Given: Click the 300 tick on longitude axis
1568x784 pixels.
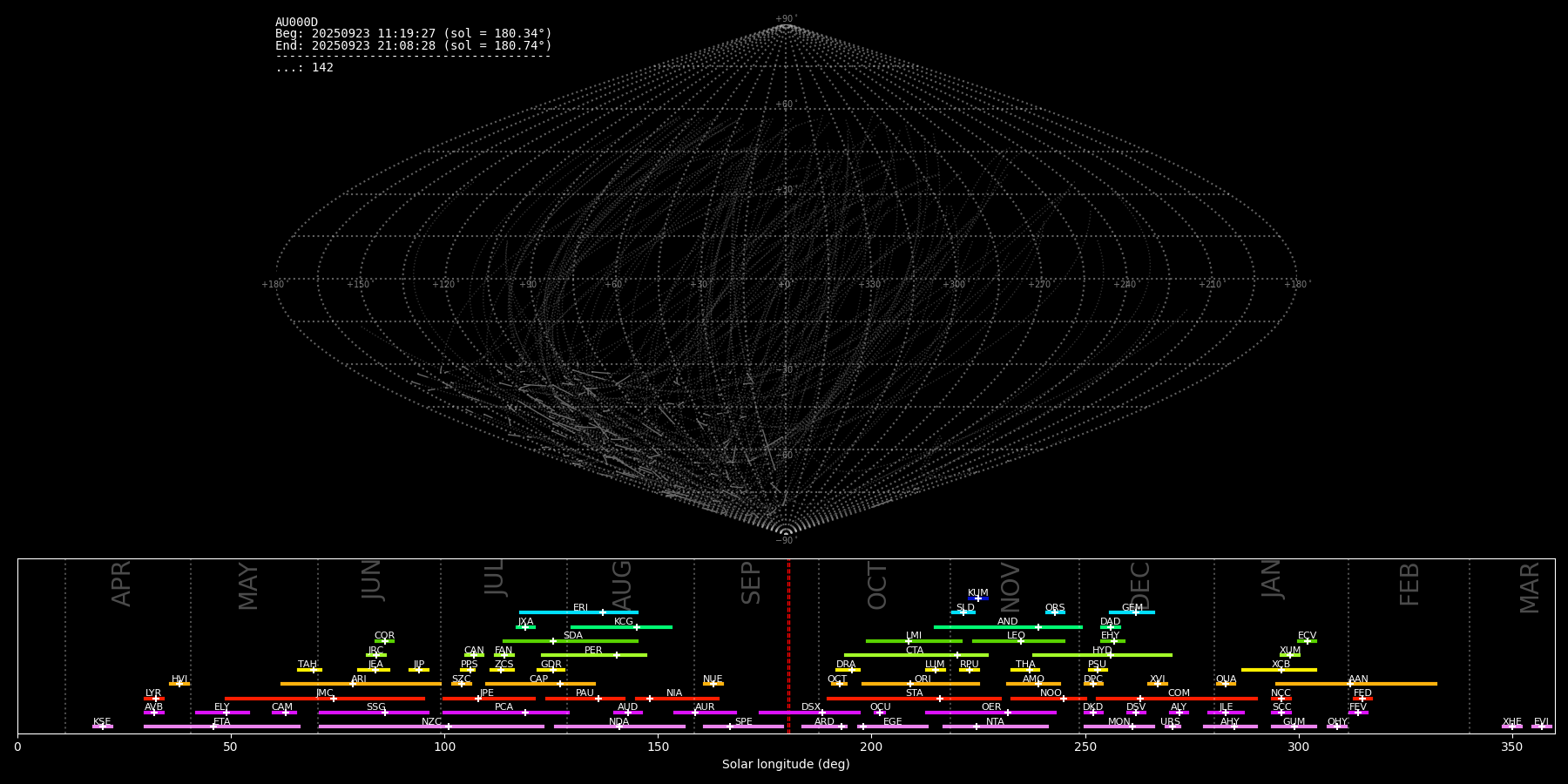Looking at the screenshot, I should click(x=1298, y=747).
